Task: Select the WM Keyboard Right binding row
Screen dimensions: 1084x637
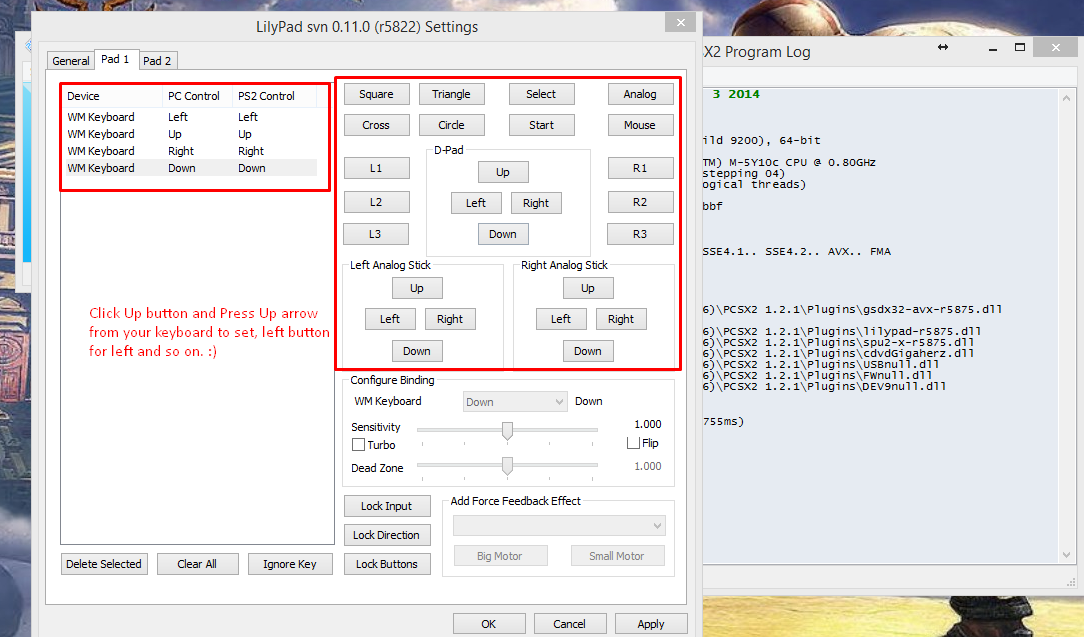Action: click(x=189, y=151)
